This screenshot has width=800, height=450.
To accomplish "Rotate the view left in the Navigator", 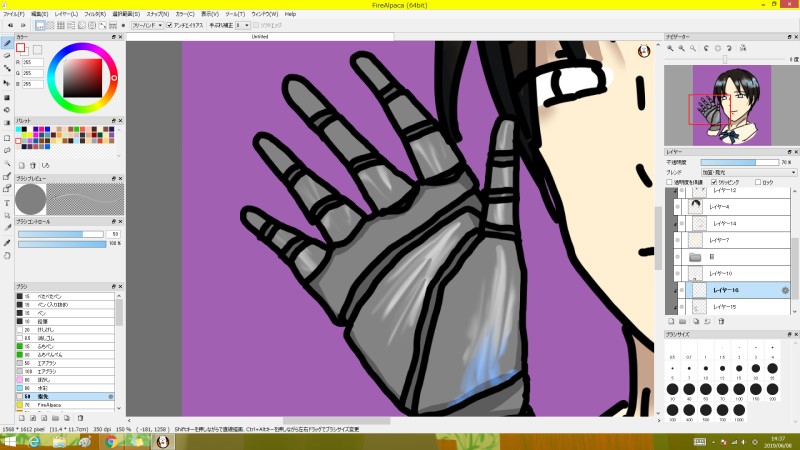I will [x=706, y=48].
